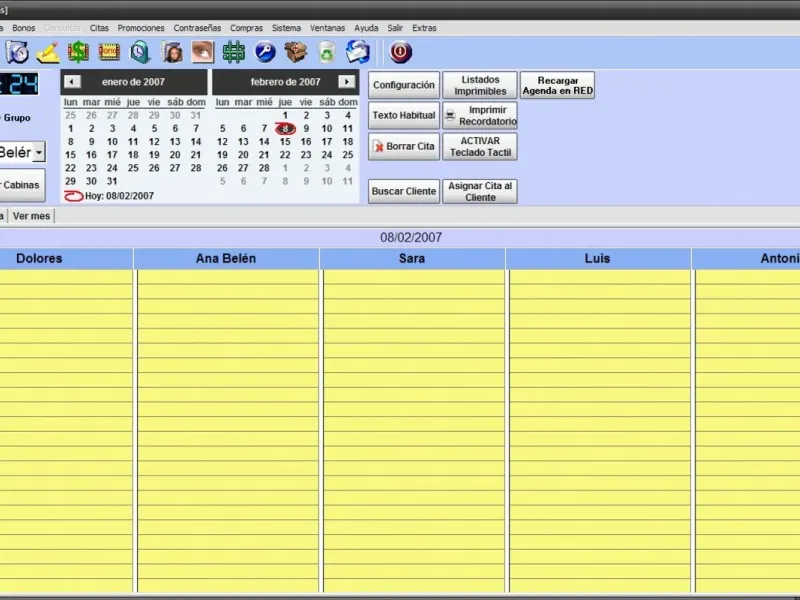The height and width of the screenshot is (600, 800).
Task: Click the Configuración button
Action: 404,85
